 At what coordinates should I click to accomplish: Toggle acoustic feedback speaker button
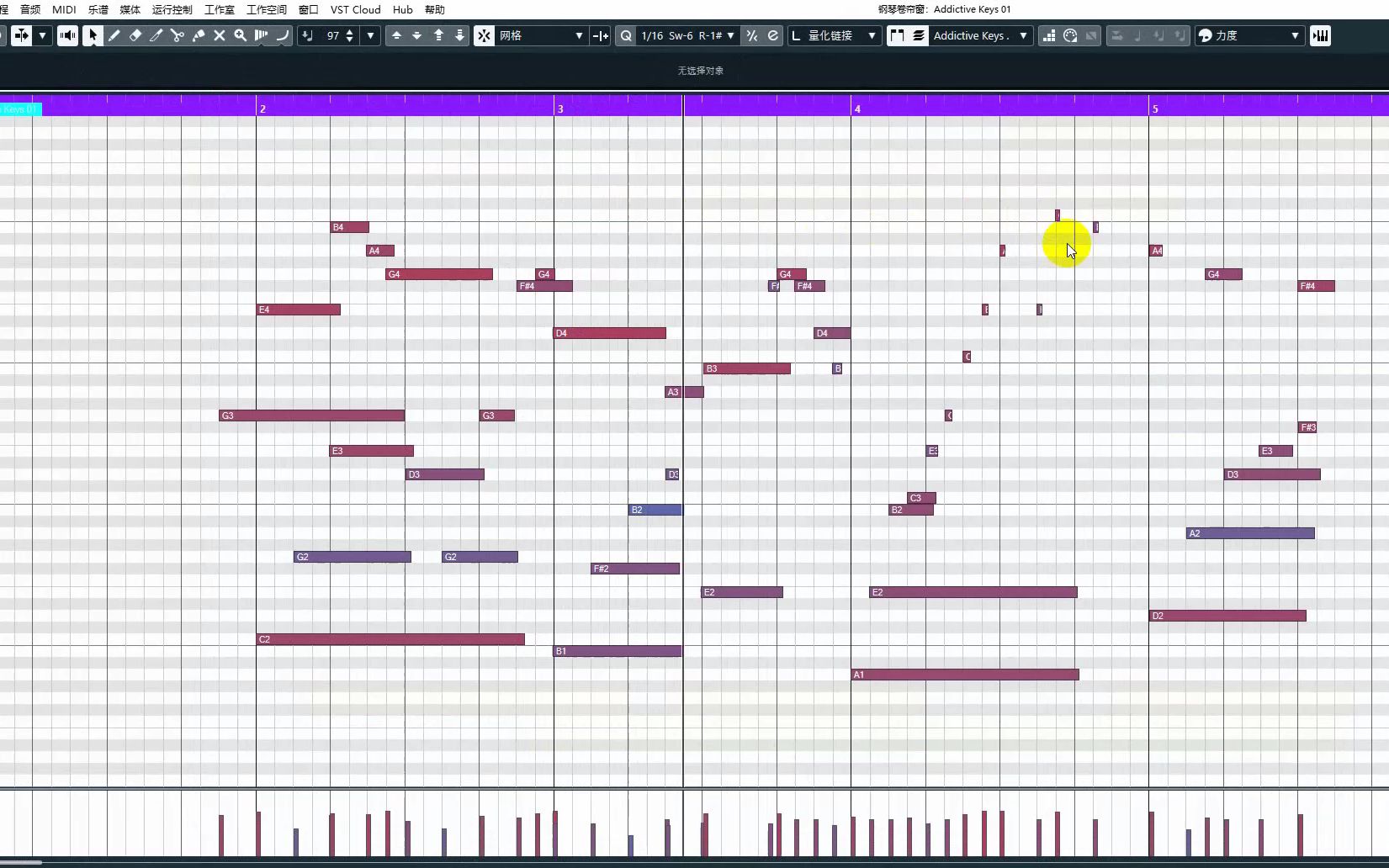tap(67, 35)
